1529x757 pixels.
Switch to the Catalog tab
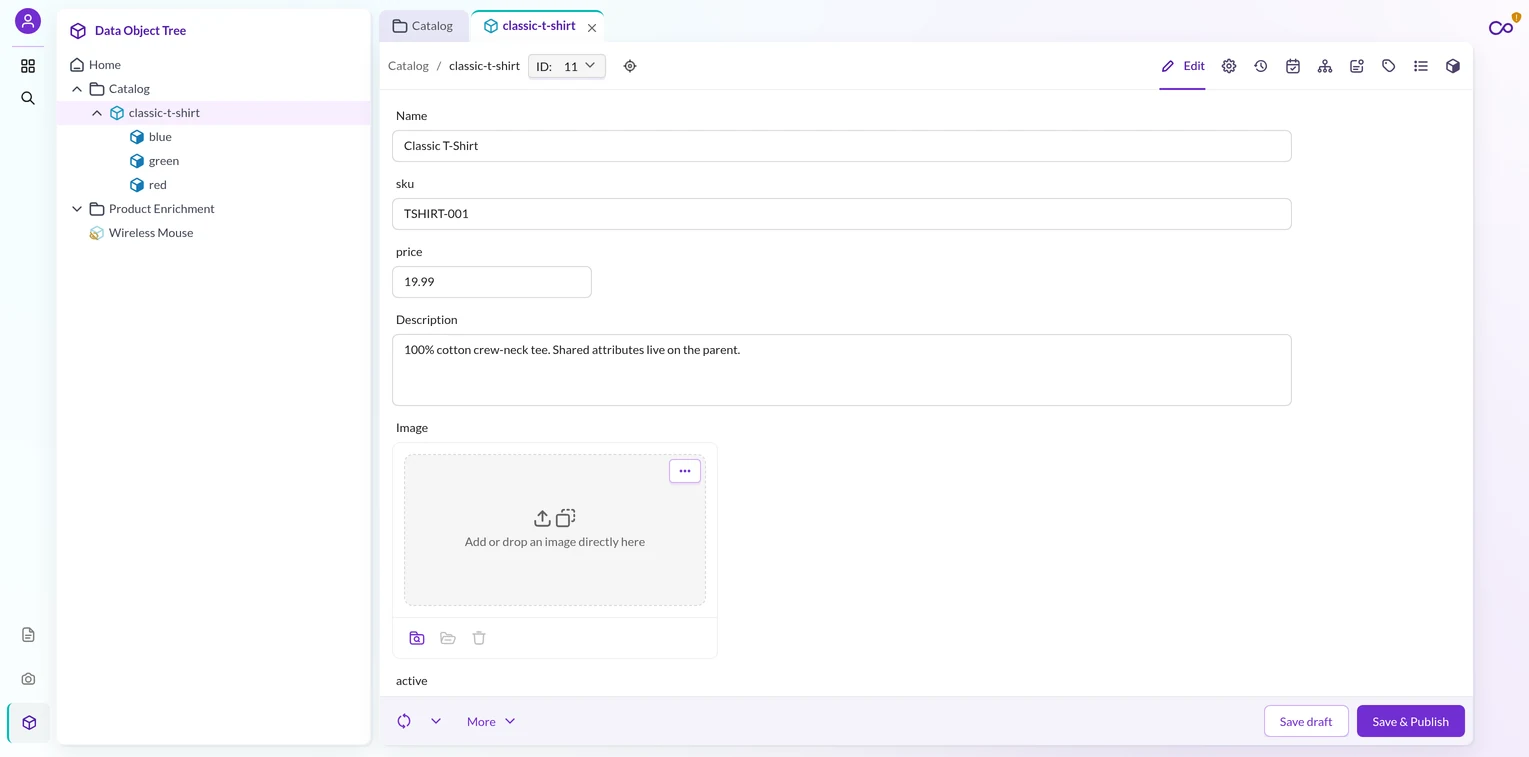point(423,26)
